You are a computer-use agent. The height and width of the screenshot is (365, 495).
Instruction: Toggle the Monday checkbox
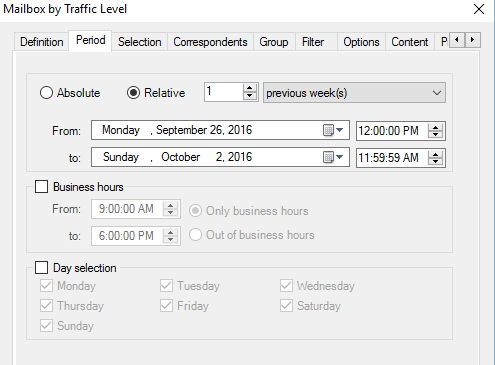pyautogui.click(x=46, y=286)
